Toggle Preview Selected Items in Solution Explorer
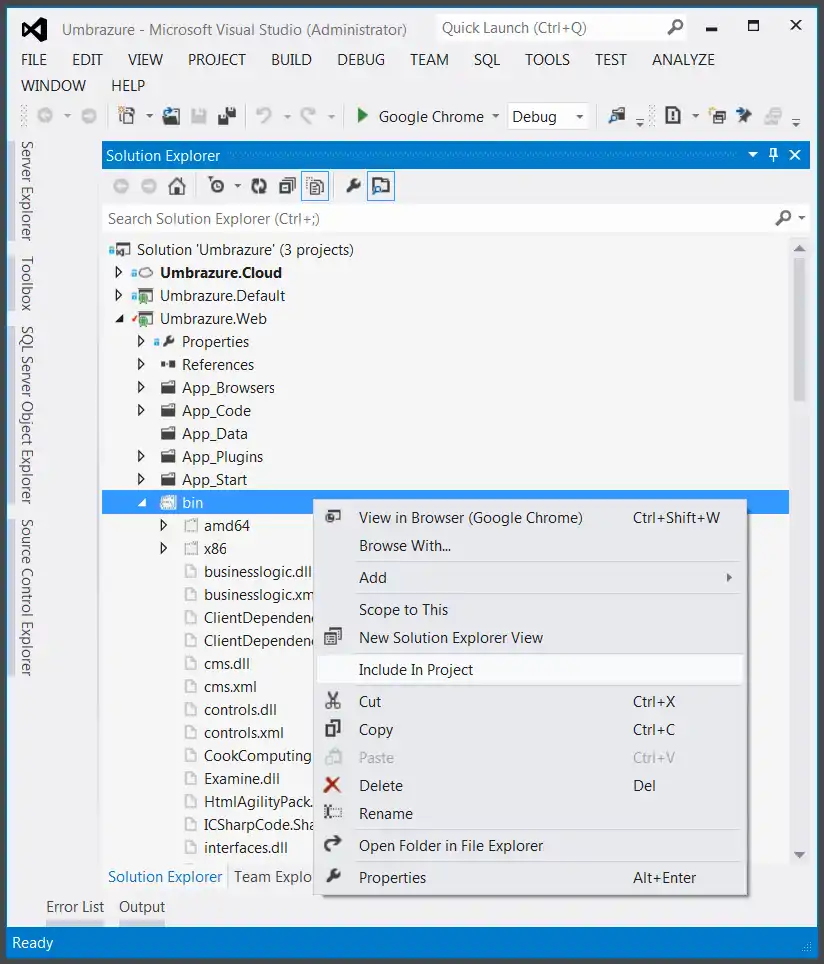Screen dimensions: 824x964 (381, 186)
